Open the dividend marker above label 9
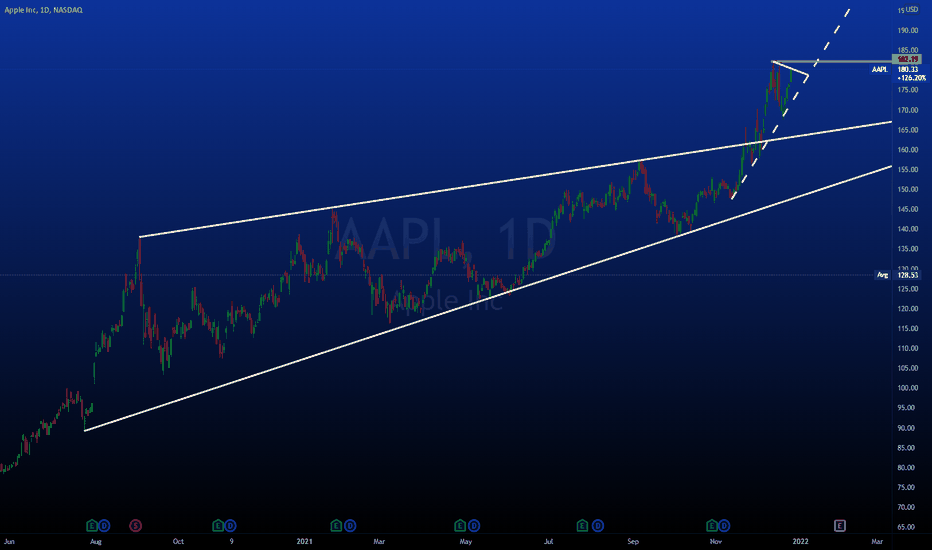The width and height of the screenshot is (932, 550). pos(231,526)
